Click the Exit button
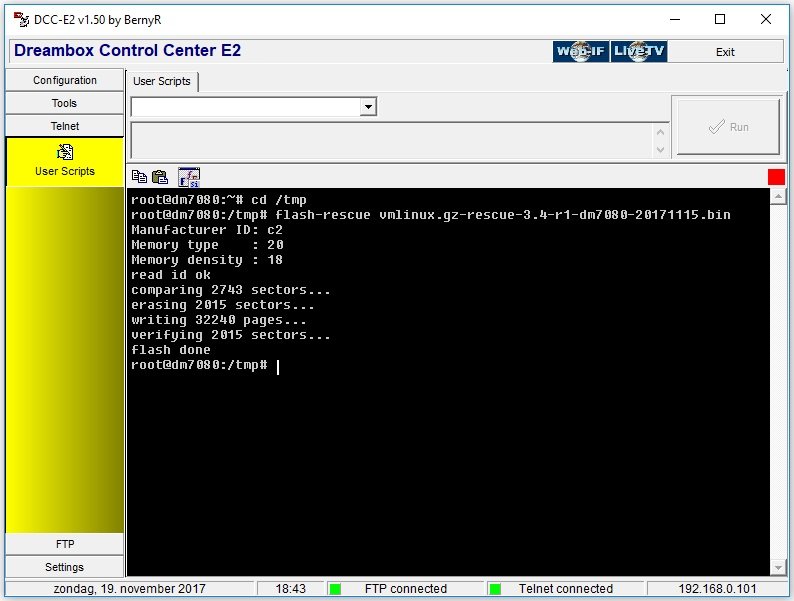This screenshot has width=794, height=601. click(x=725, y=52)
